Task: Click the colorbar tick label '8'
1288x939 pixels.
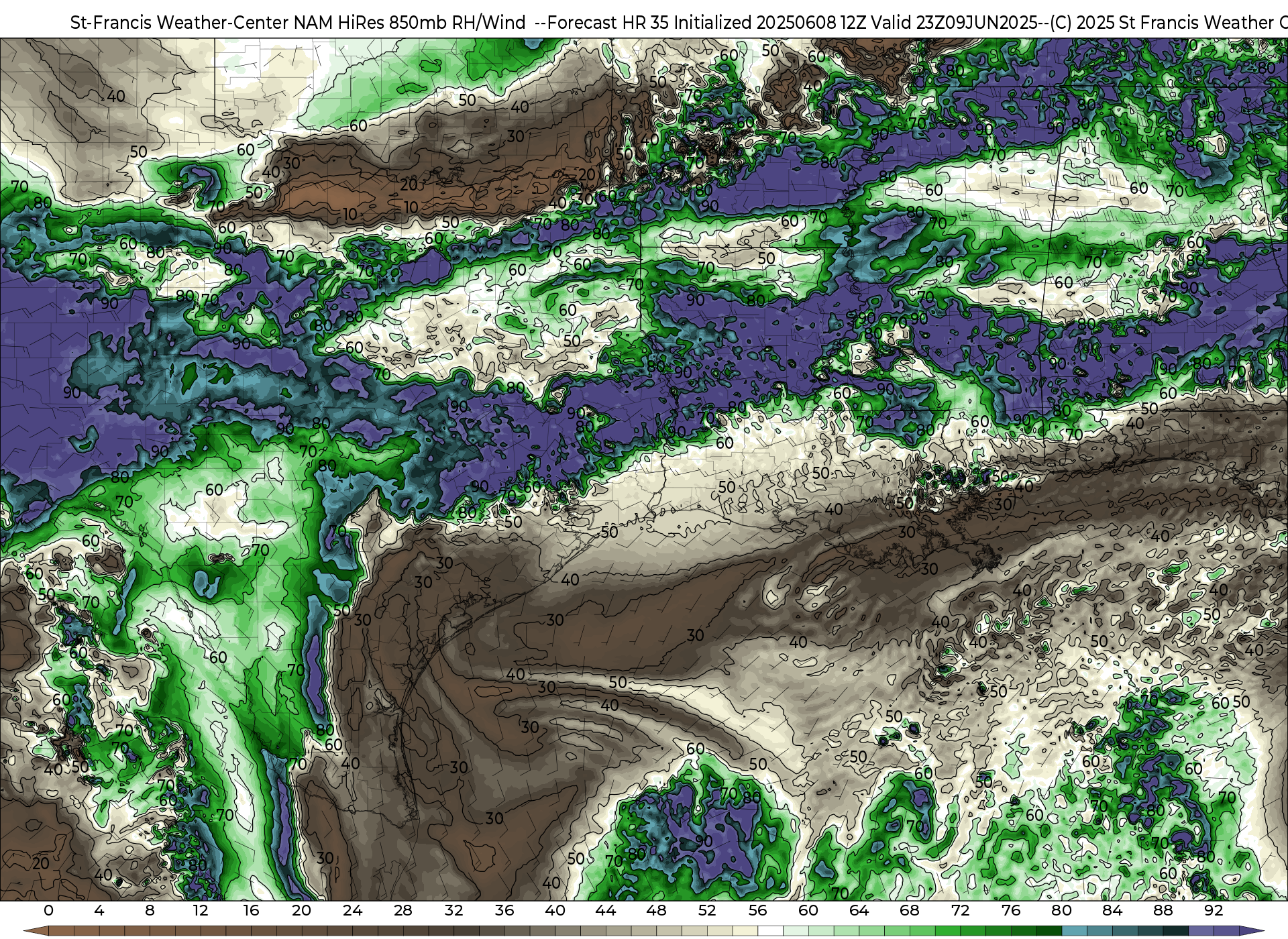Action: point(150,910)
